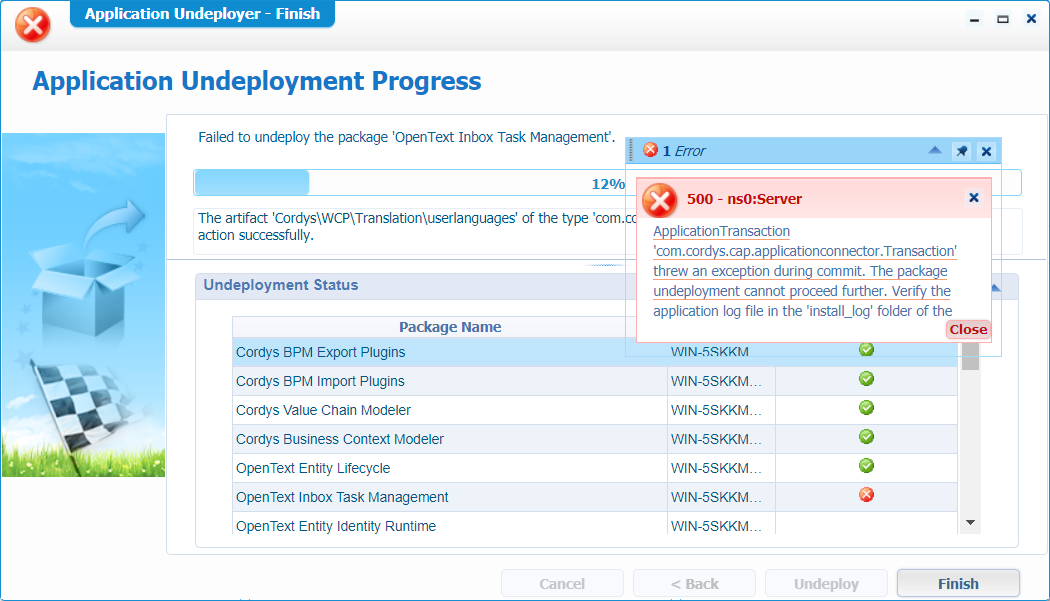Click the red error icon in title bar
This screenshot has width=1050, height=601.
[33, 25]
